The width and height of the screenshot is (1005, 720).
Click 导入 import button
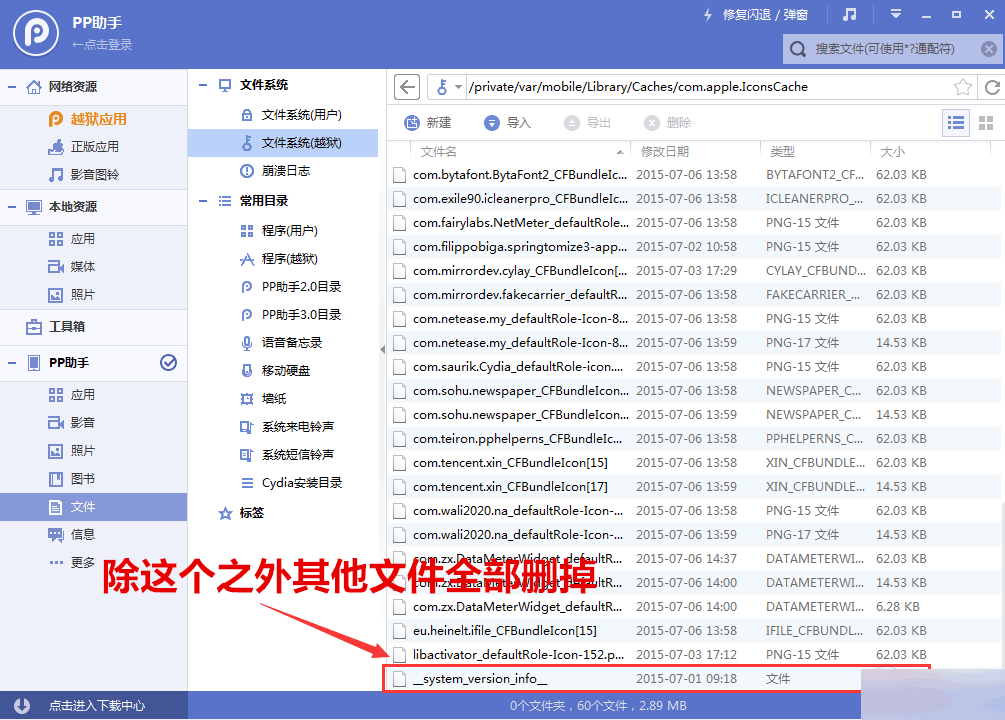508,122
